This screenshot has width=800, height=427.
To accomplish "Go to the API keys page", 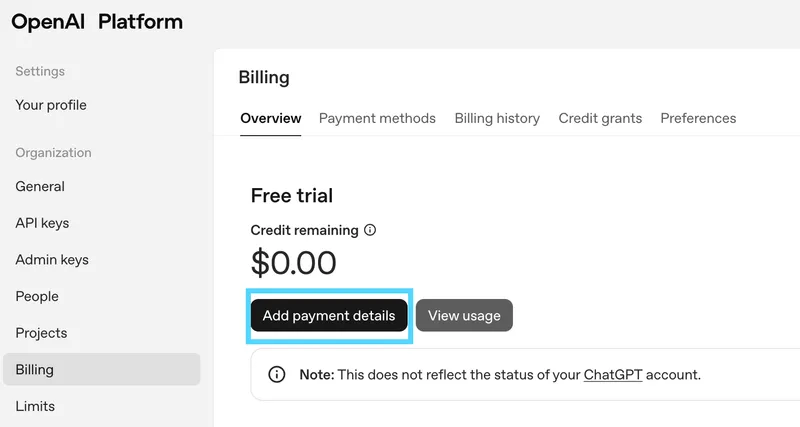I will [x=42, y=223].
